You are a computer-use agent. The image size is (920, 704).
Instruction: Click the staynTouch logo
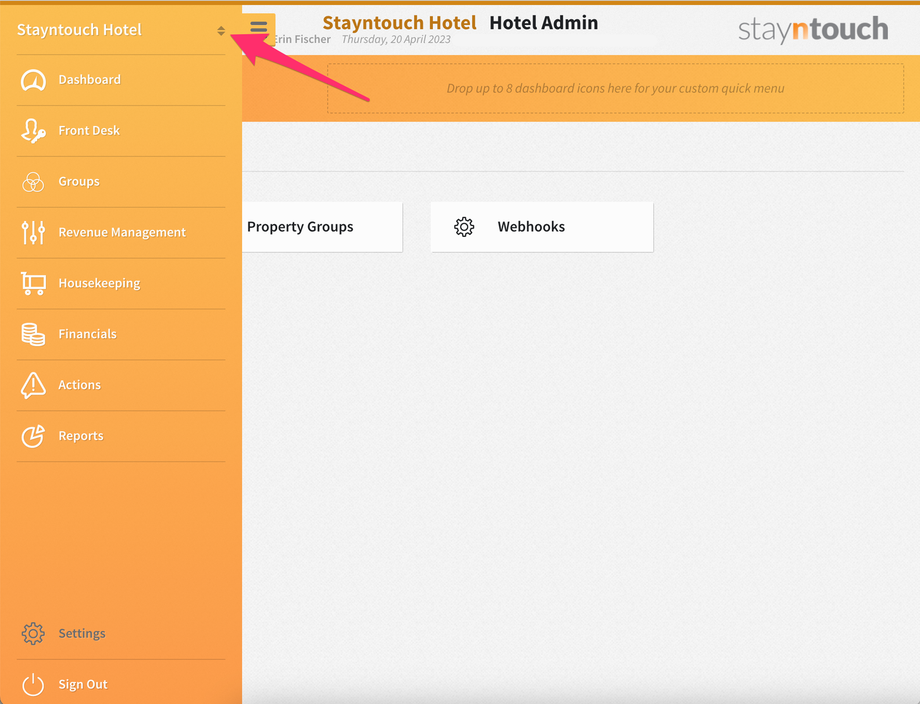pos(813,29)
